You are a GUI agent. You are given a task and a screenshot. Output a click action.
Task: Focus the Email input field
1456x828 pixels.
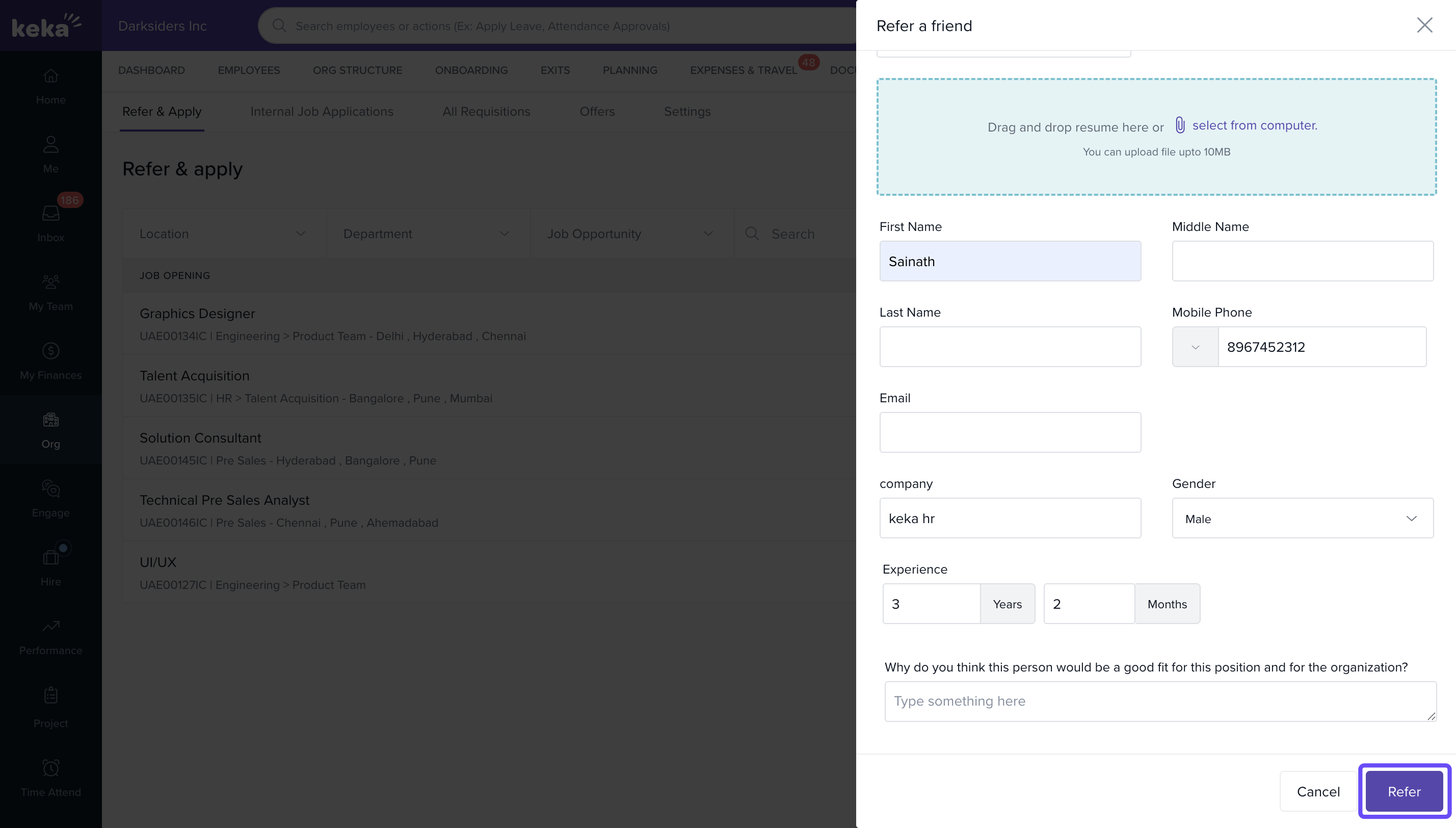coord(1009,432)
